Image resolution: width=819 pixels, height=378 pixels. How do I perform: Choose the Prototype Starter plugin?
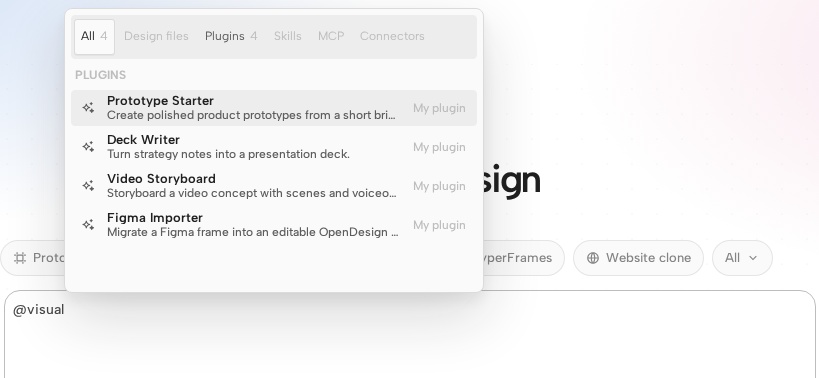click(x=274, y=108)
